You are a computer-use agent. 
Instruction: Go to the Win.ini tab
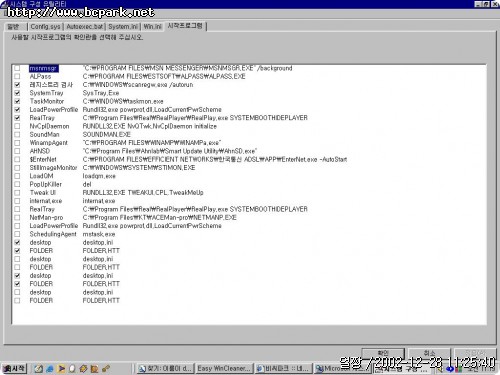[152, 27]
